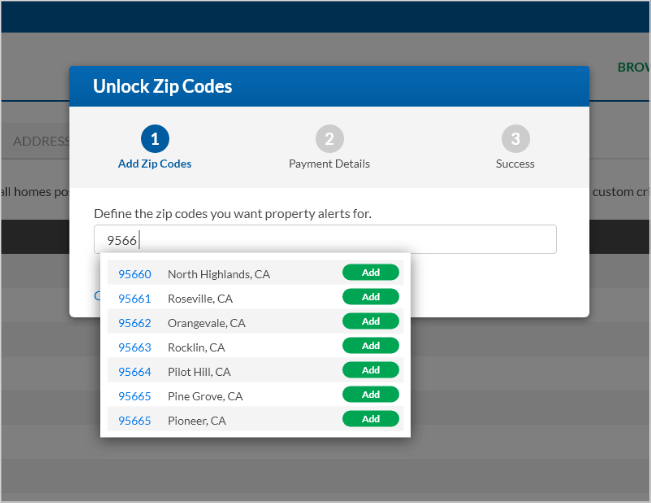Select the Success step label
The height and width of the screenshot is (503, 651).
(x=515, y=164)
